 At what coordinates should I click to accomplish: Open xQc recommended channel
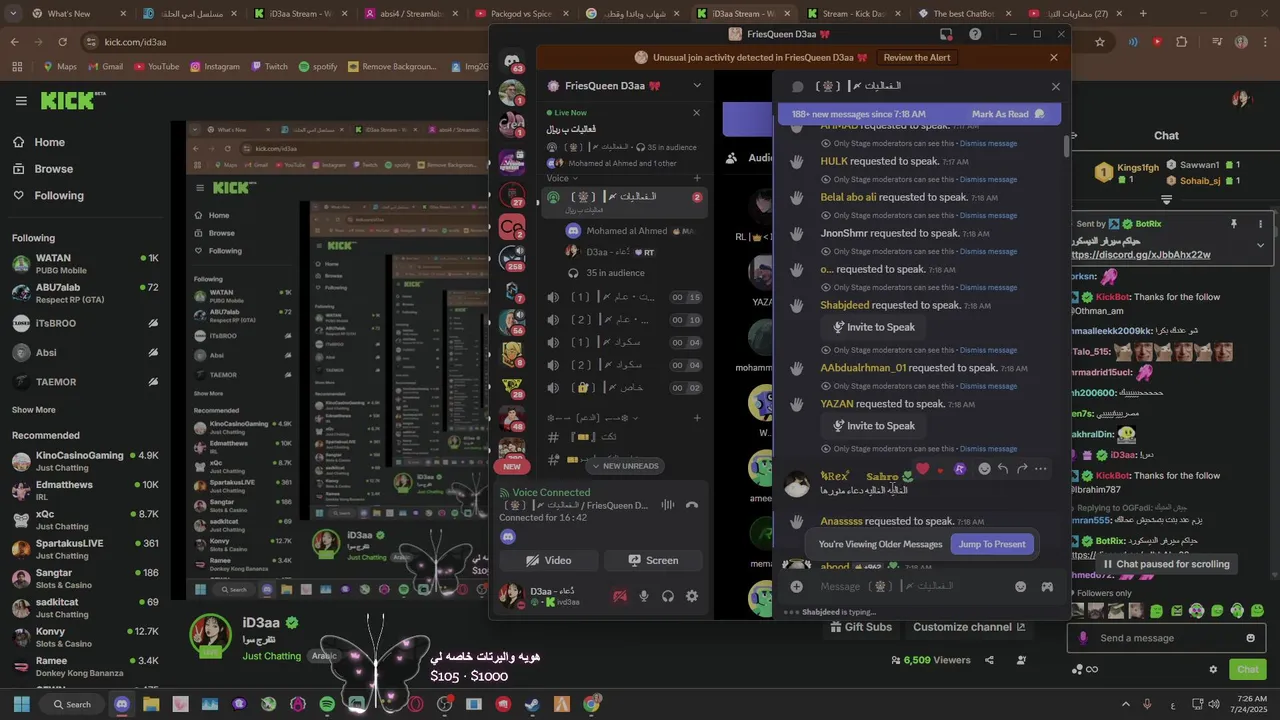pos(85,520)
